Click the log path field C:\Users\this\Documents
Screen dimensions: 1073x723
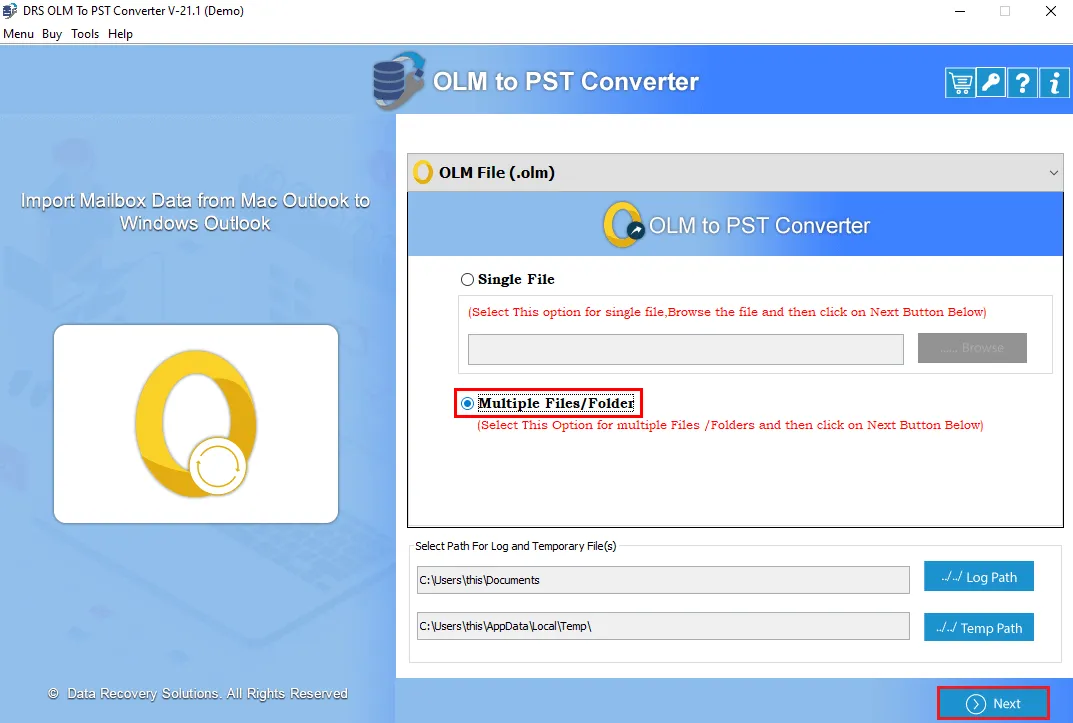click(x=663, y=580)
